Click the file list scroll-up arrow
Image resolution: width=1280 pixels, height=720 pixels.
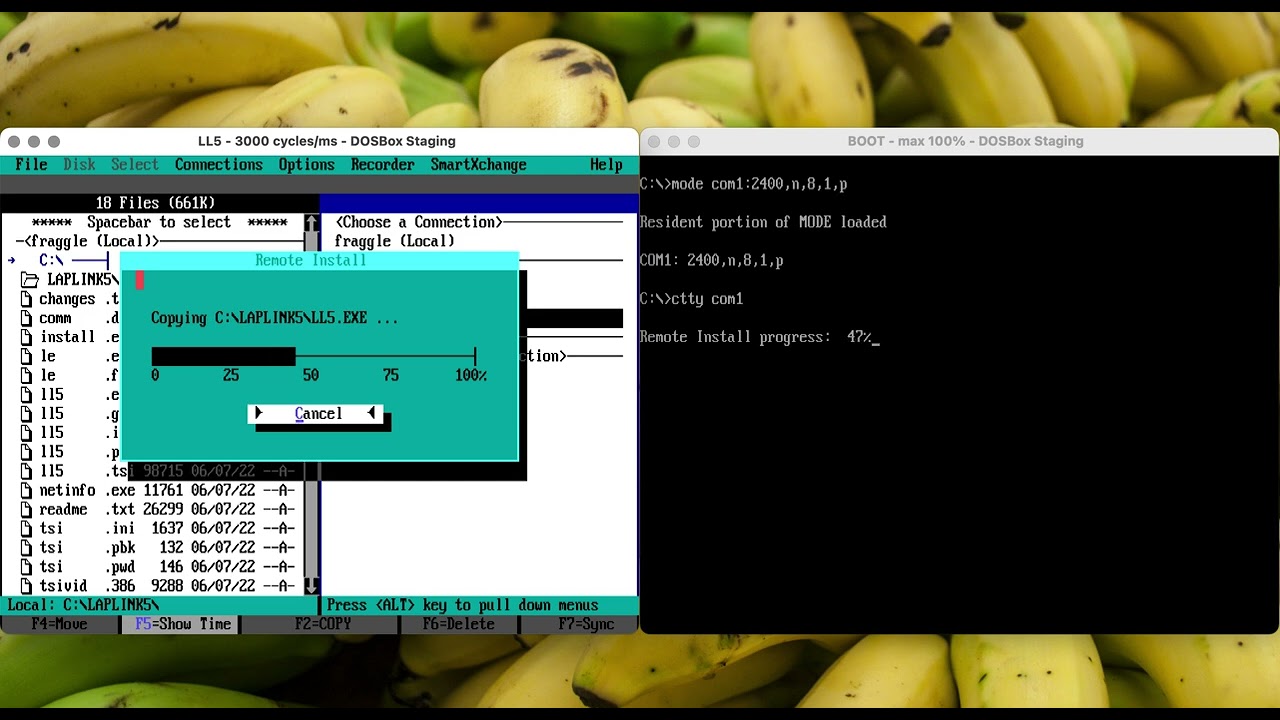pyautogui.click(x=311, y=223)
